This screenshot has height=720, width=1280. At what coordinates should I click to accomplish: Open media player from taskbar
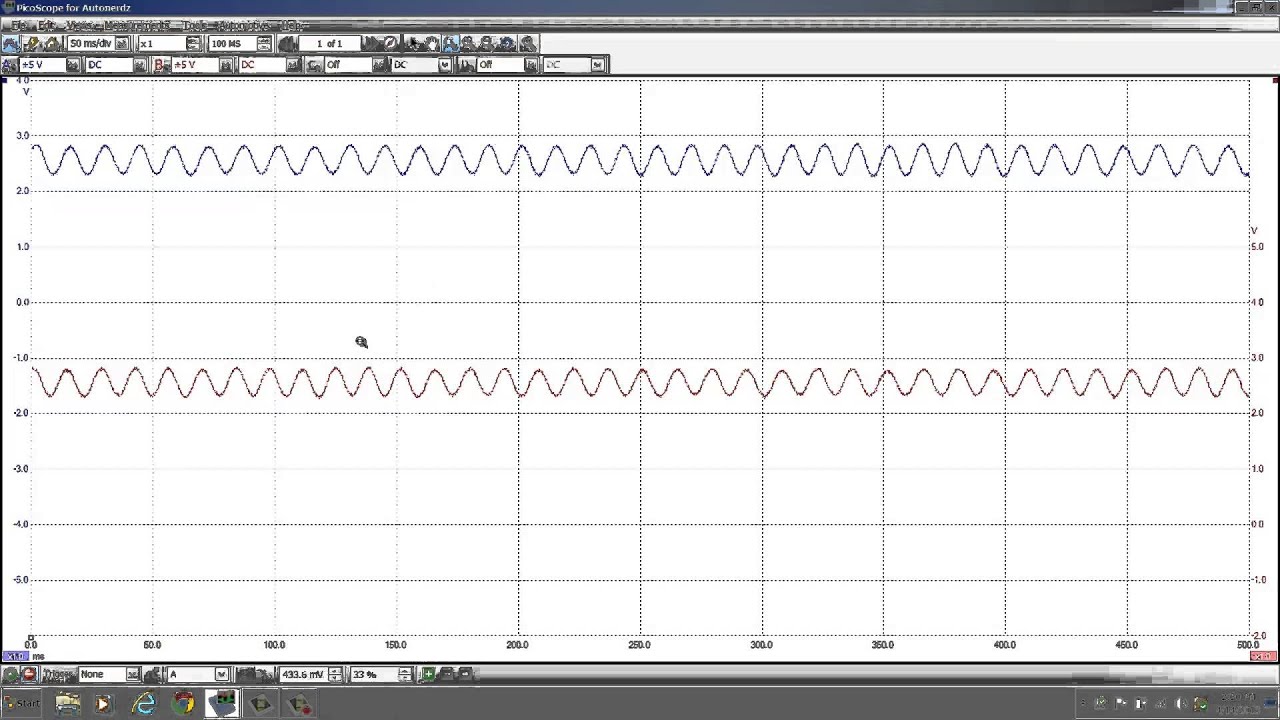(103, 703)
